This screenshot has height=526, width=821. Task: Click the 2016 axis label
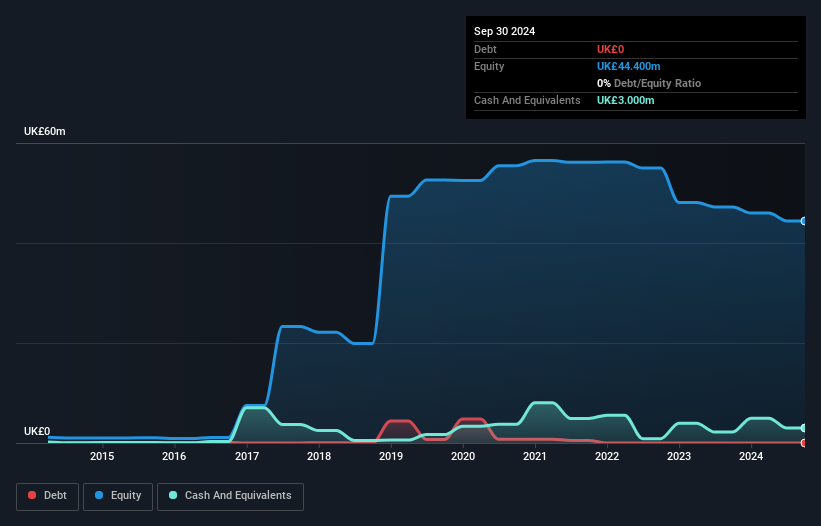[x=174, y=456]
